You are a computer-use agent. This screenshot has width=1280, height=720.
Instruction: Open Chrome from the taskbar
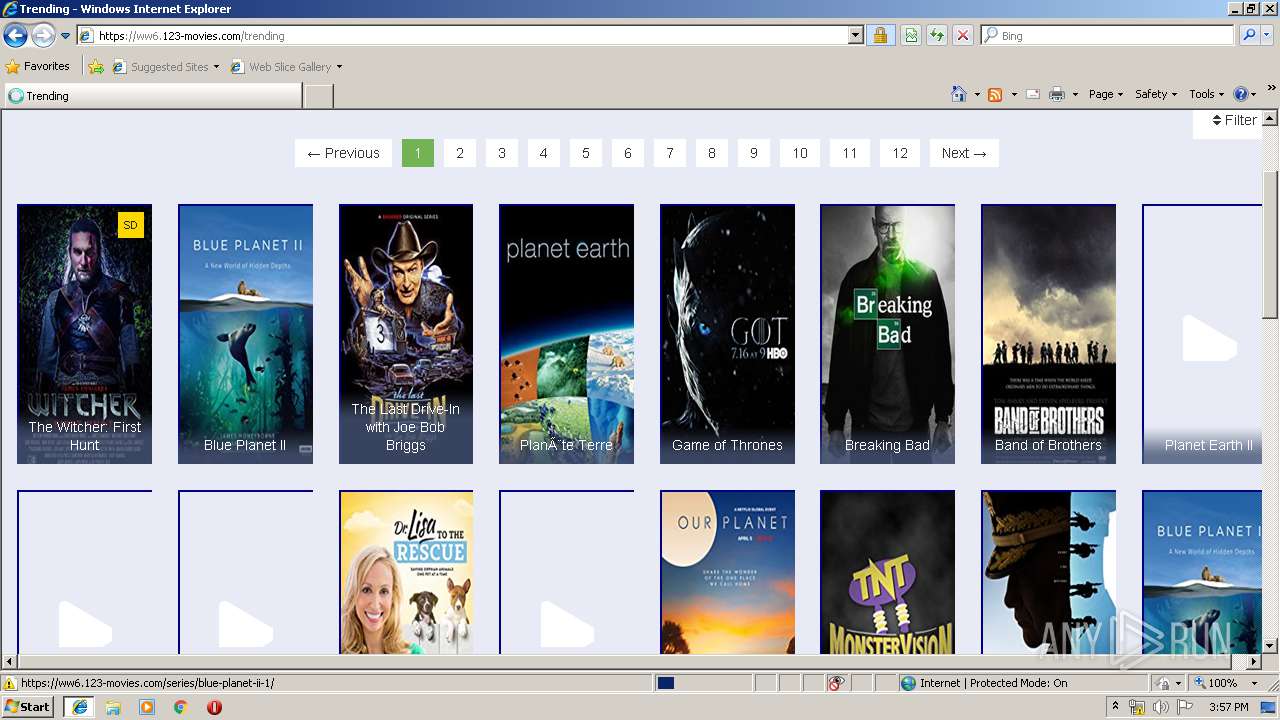(x=181, y=707)
